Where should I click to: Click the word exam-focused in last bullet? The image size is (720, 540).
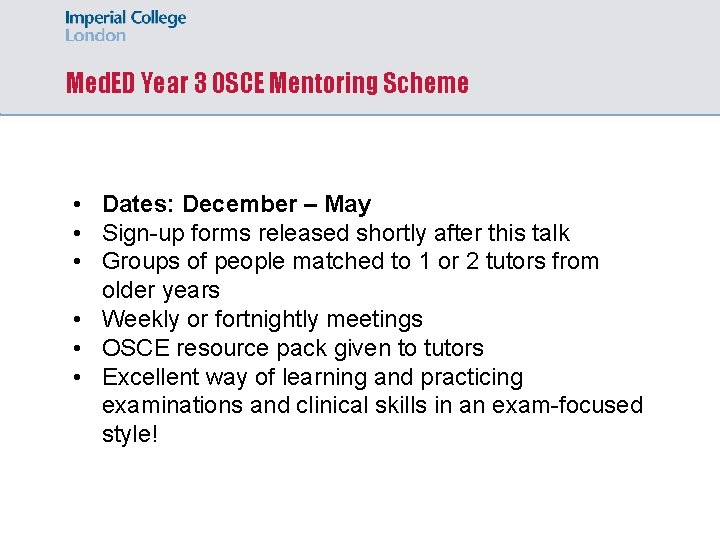coord(568,405)
